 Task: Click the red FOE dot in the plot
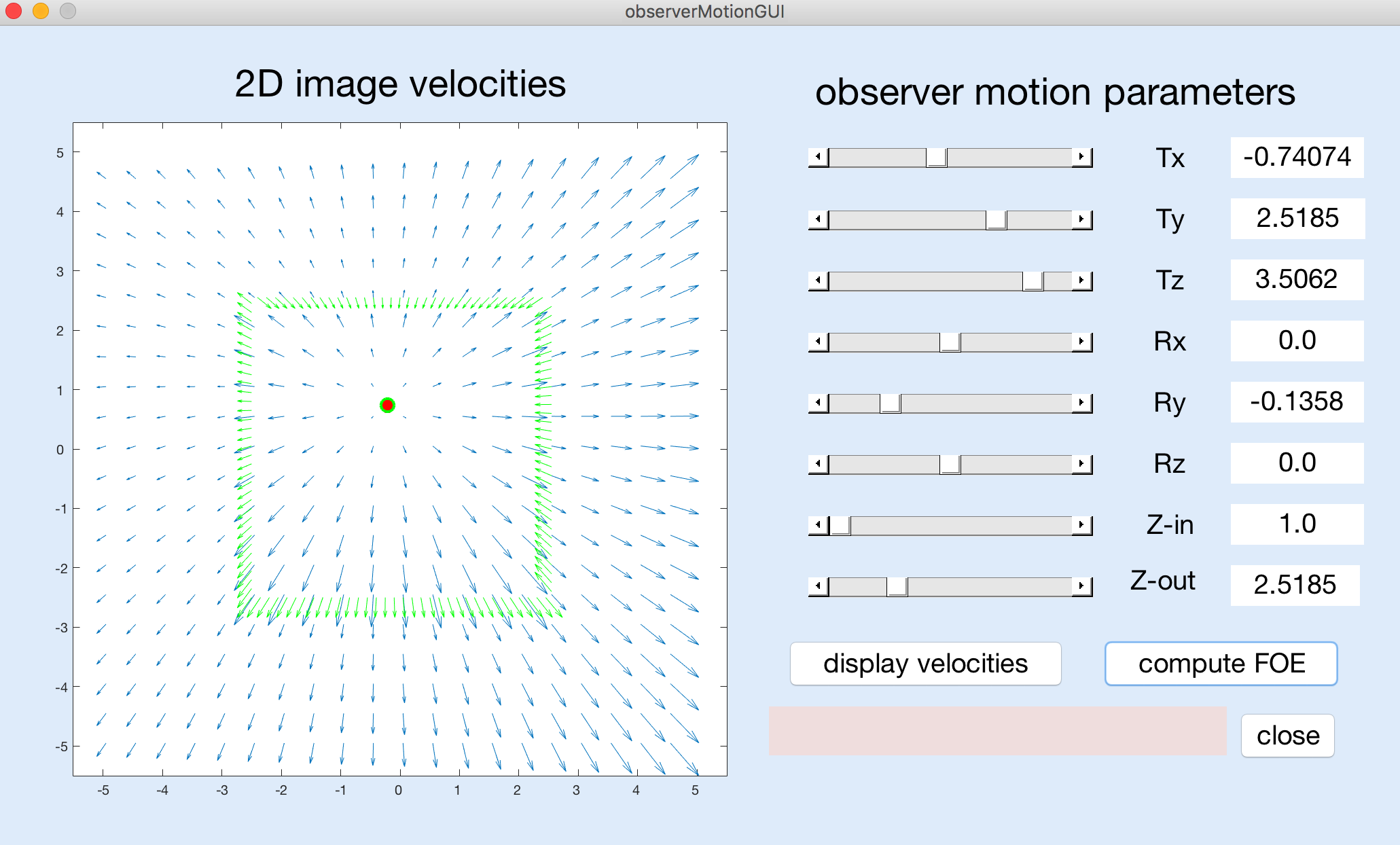[x=387, y=405]
